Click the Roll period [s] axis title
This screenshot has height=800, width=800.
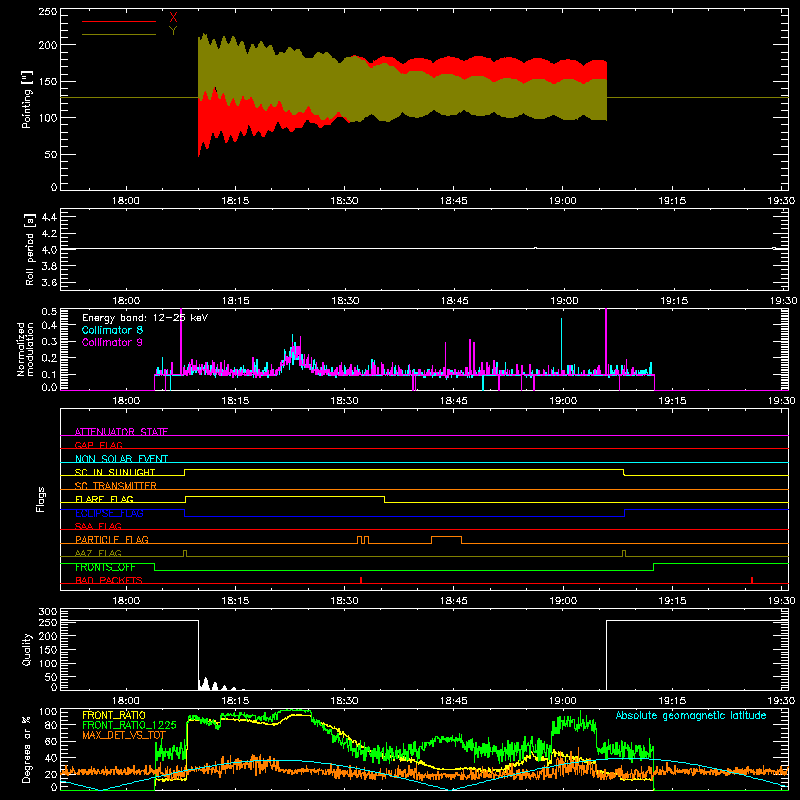tap(29, 249)
